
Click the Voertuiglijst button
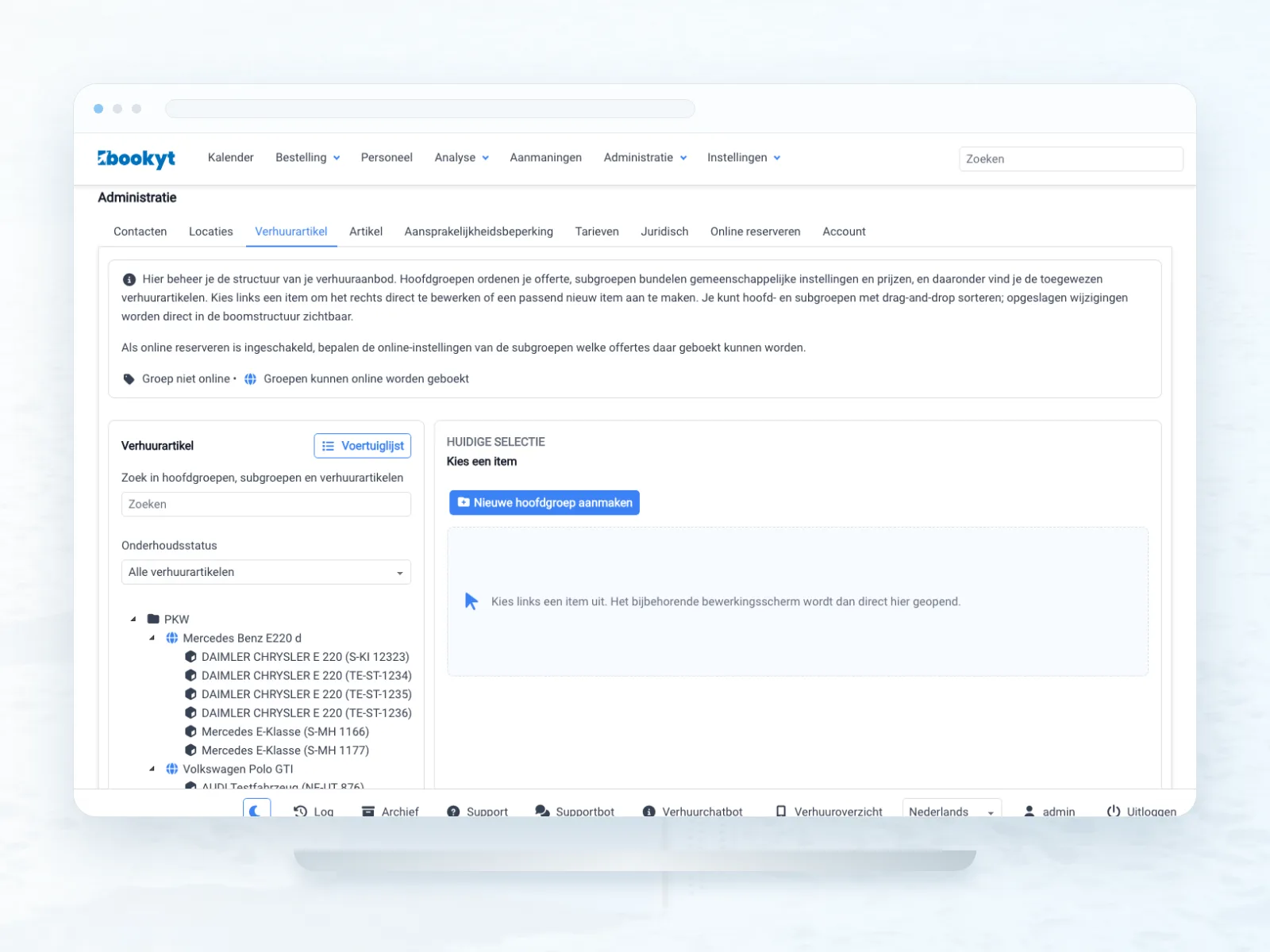pyautogui.click(x=363, y=446)
